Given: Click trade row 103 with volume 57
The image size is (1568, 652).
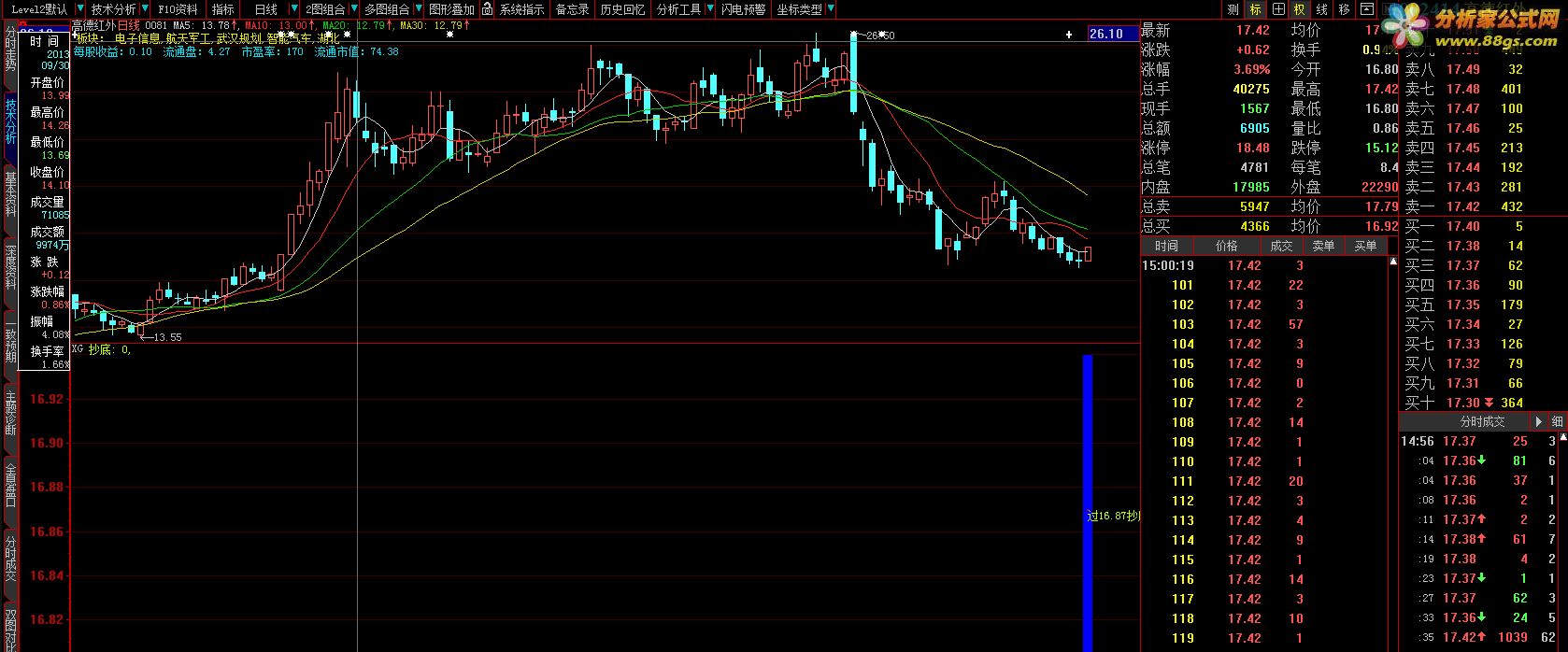Looking at the screenshot, I should (x=1264, y=324).
